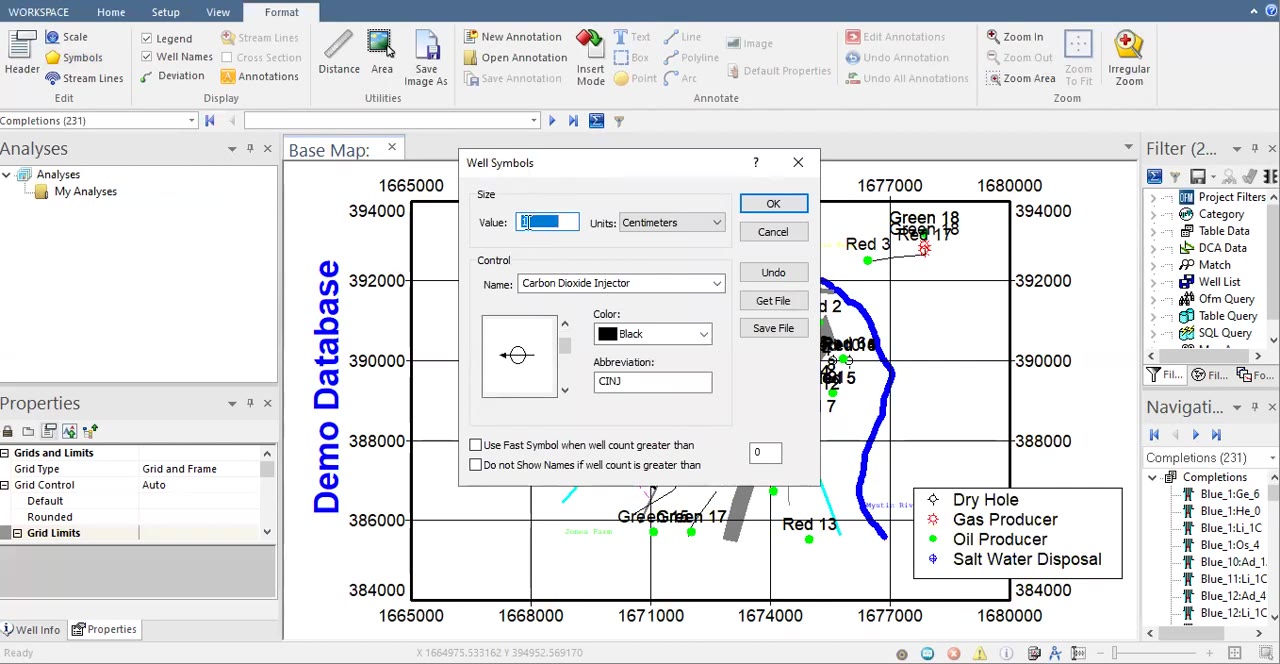Image resolution: width=1280 pixels, height=664 pixels.
Task: Expand the Grid Limits property group
Action: pyautogui.click(x=17, y=533)
